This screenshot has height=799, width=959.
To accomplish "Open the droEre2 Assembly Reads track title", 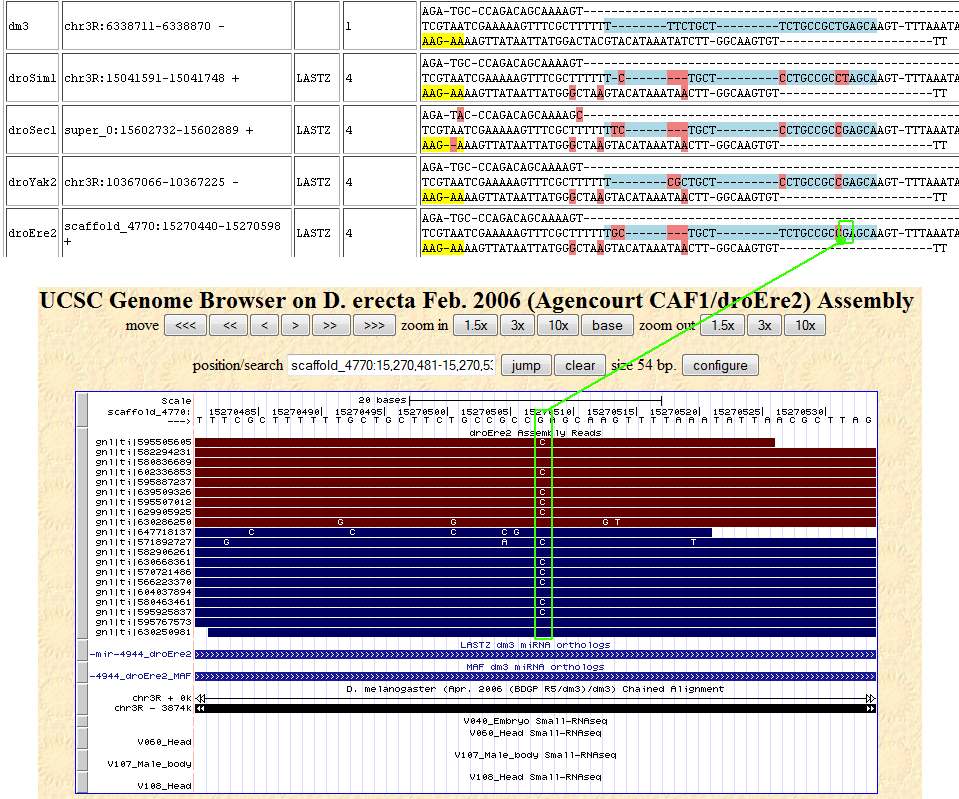I will pos(535,432).
